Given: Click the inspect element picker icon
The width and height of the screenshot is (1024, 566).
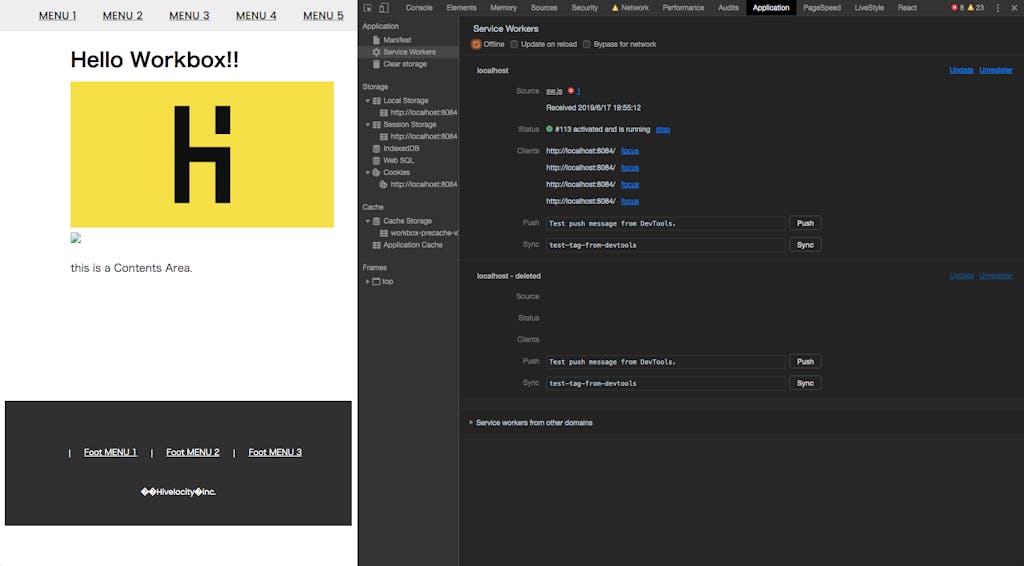Looking at the screenshot, I should click(368, 8).
